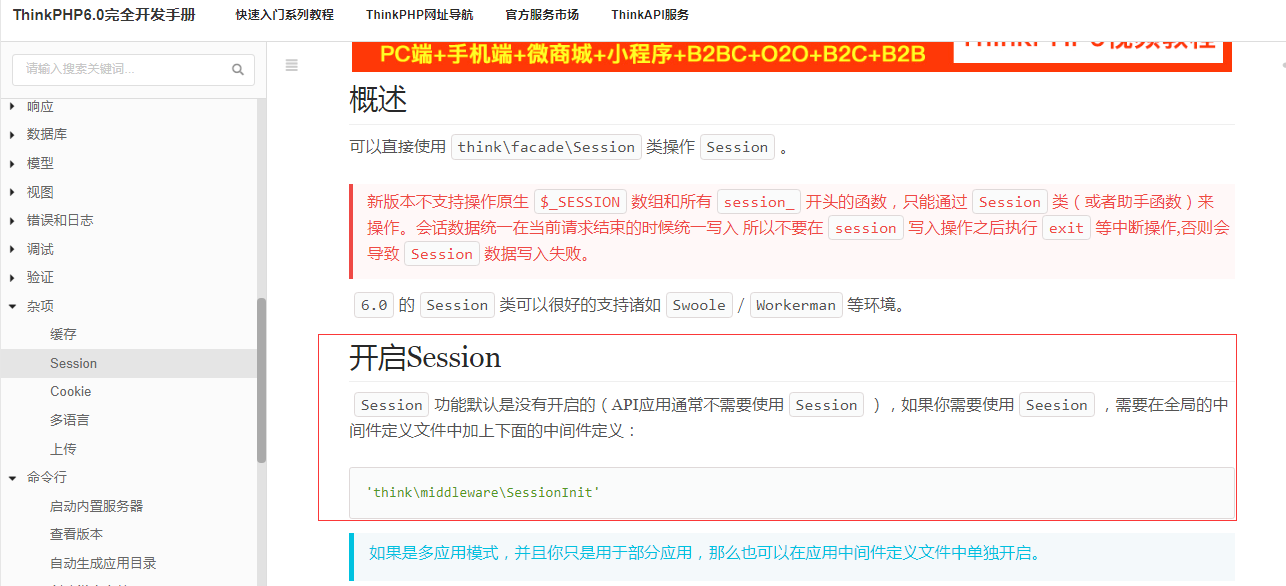Open the 官方服务市场 menu item
1286x586 pixels.
(542, 15)
